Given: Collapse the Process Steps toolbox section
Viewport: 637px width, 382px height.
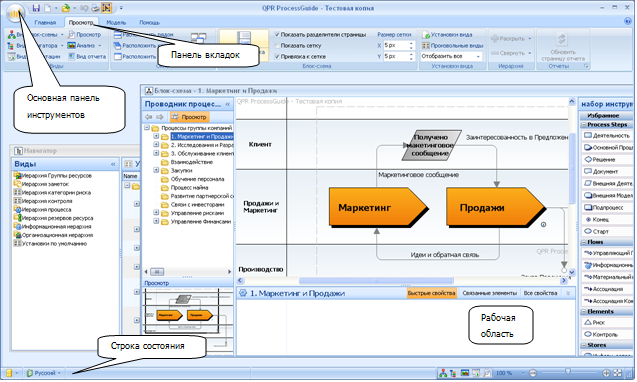Looking at the screenshot, I should 584,125.
